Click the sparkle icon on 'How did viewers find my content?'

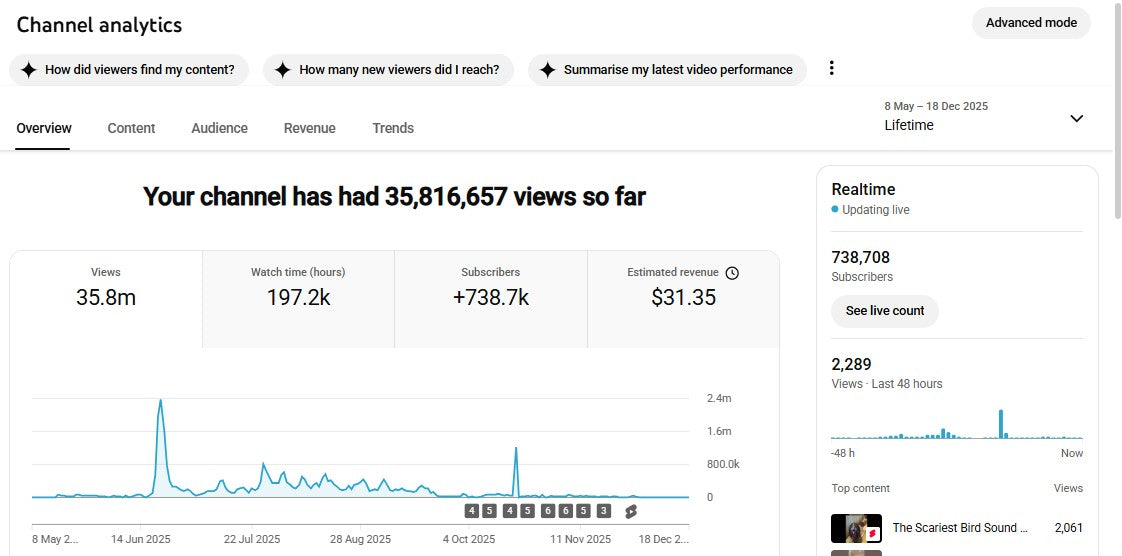(x=29, y=70)
